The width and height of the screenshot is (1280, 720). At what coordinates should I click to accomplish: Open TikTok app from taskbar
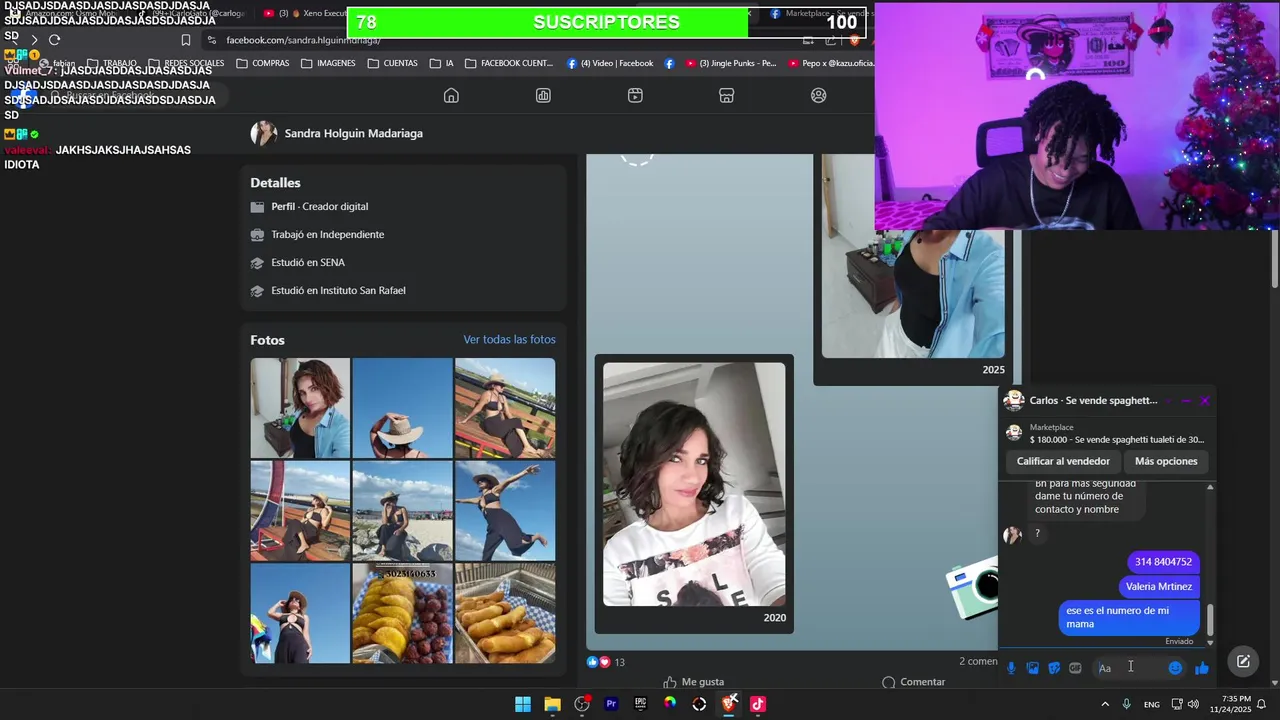[758, 704]
